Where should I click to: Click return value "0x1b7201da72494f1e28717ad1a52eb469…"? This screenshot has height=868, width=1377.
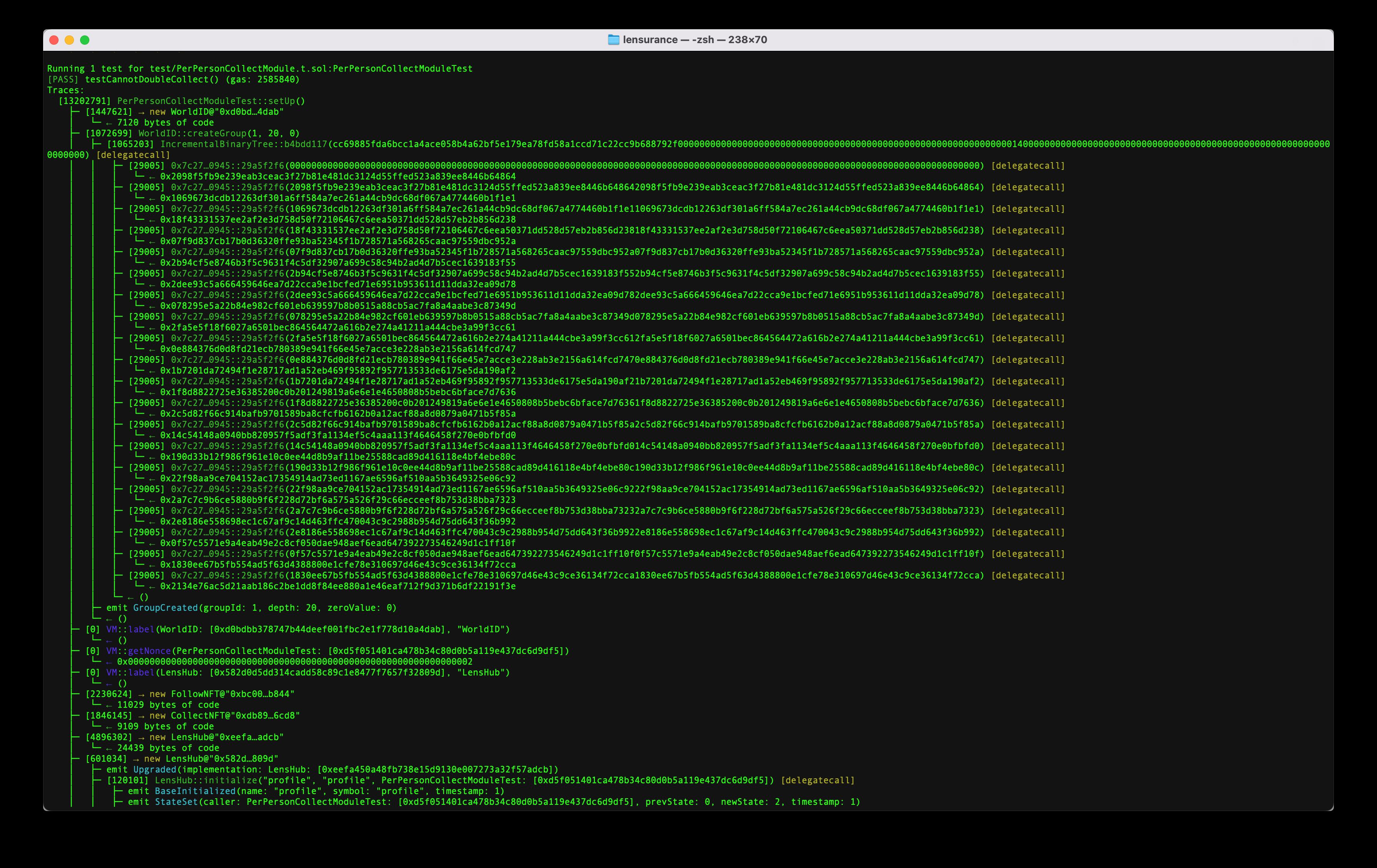tap(338, 370)
